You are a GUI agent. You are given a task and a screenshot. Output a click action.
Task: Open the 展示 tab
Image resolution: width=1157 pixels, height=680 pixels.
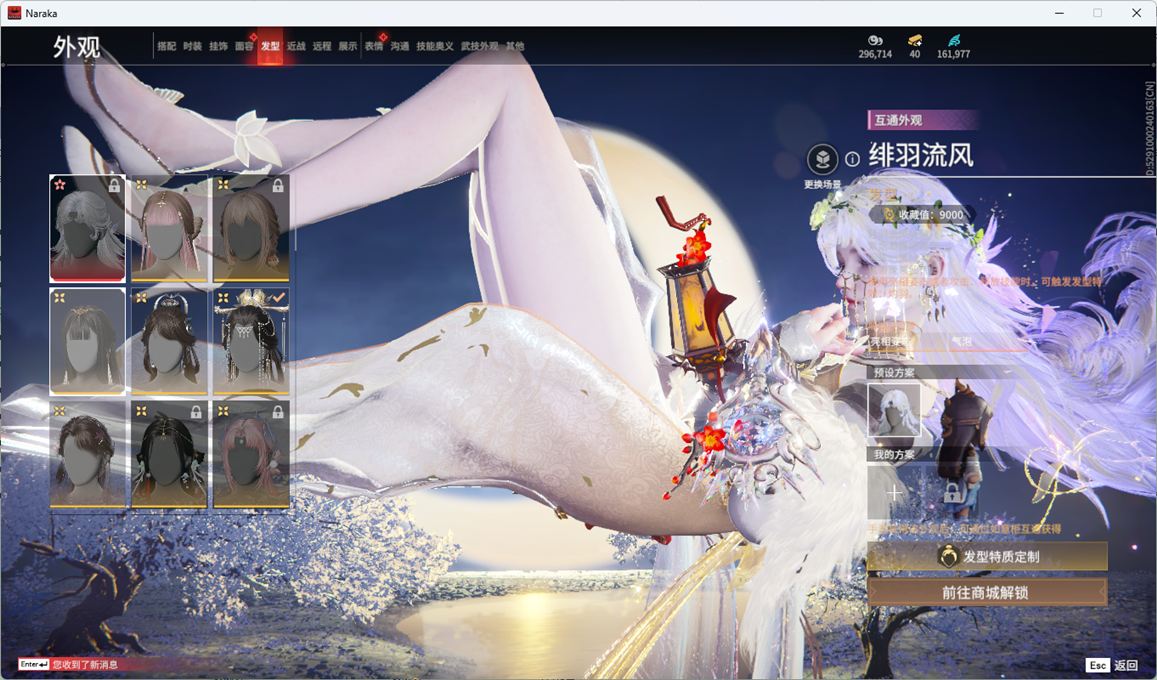click(x=348, y=46)
